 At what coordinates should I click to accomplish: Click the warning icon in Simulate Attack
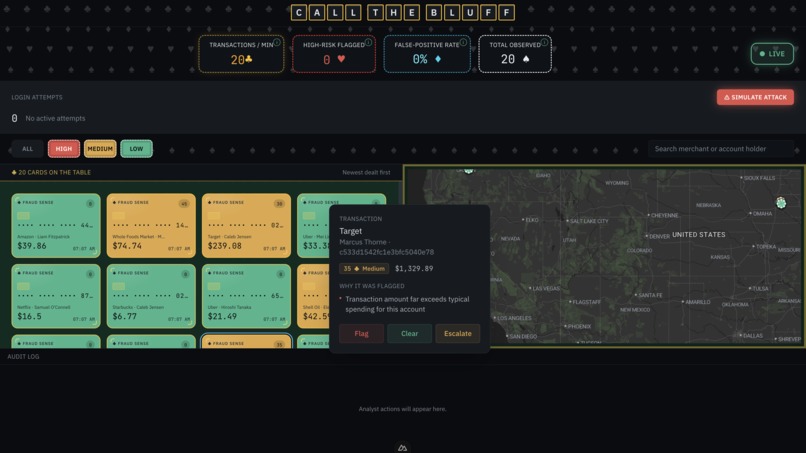pos(727,97)
